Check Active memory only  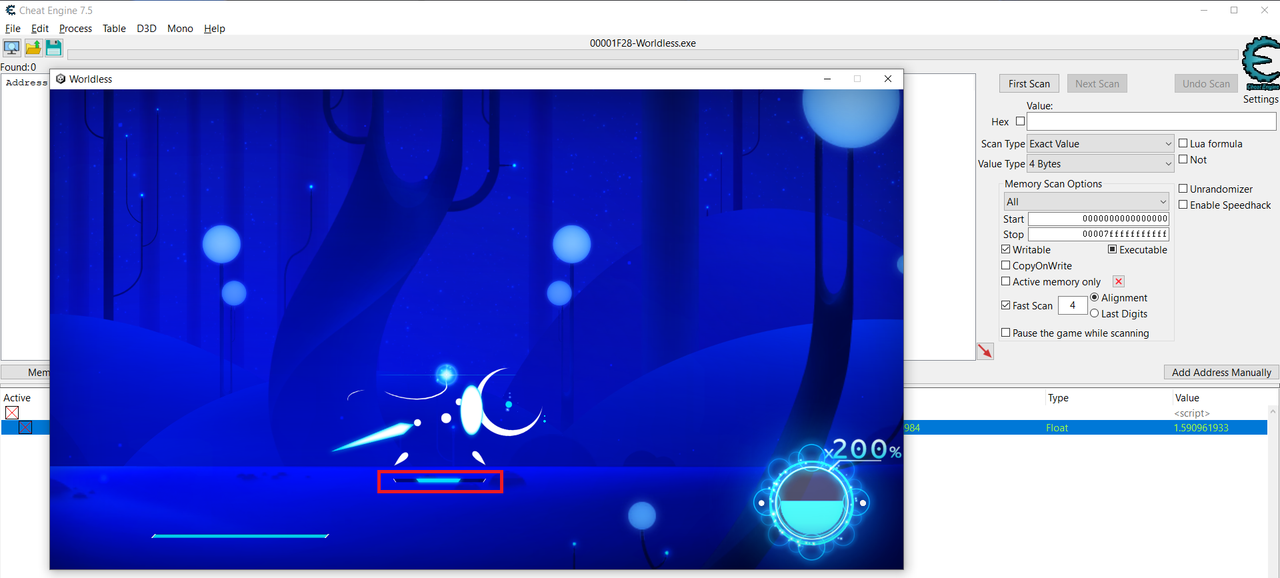1006,282
